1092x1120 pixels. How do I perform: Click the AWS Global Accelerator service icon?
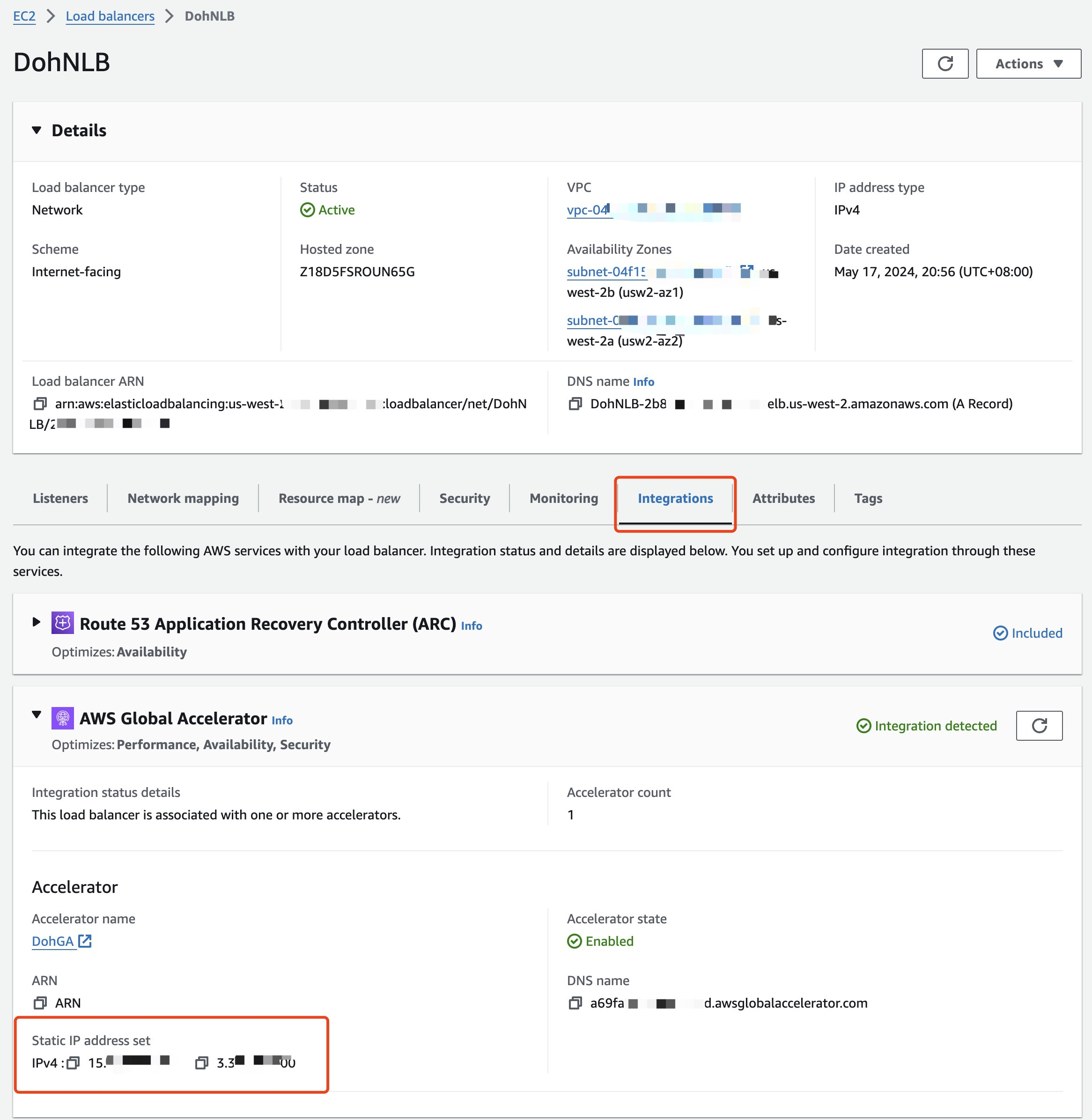63,718
